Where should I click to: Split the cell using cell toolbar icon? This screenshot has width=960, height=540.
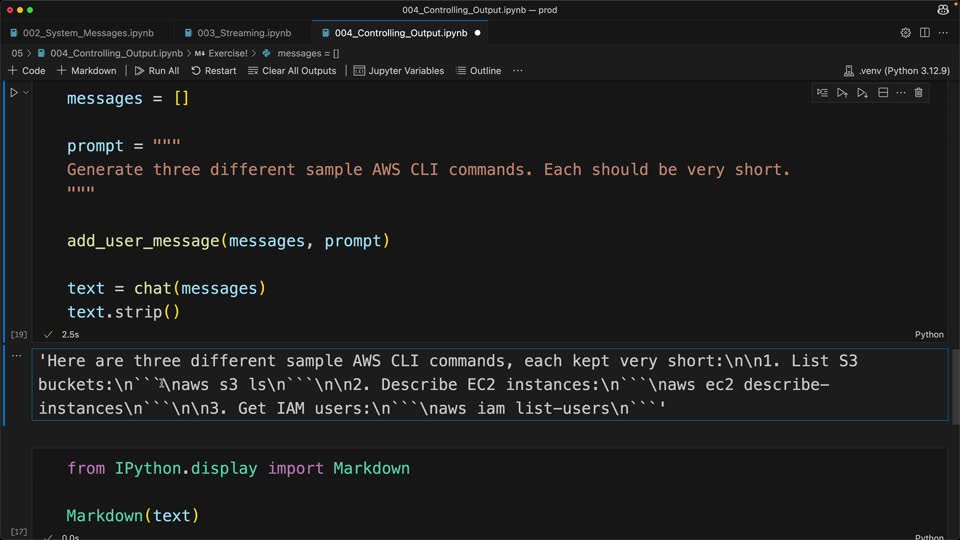coord(883,92)
